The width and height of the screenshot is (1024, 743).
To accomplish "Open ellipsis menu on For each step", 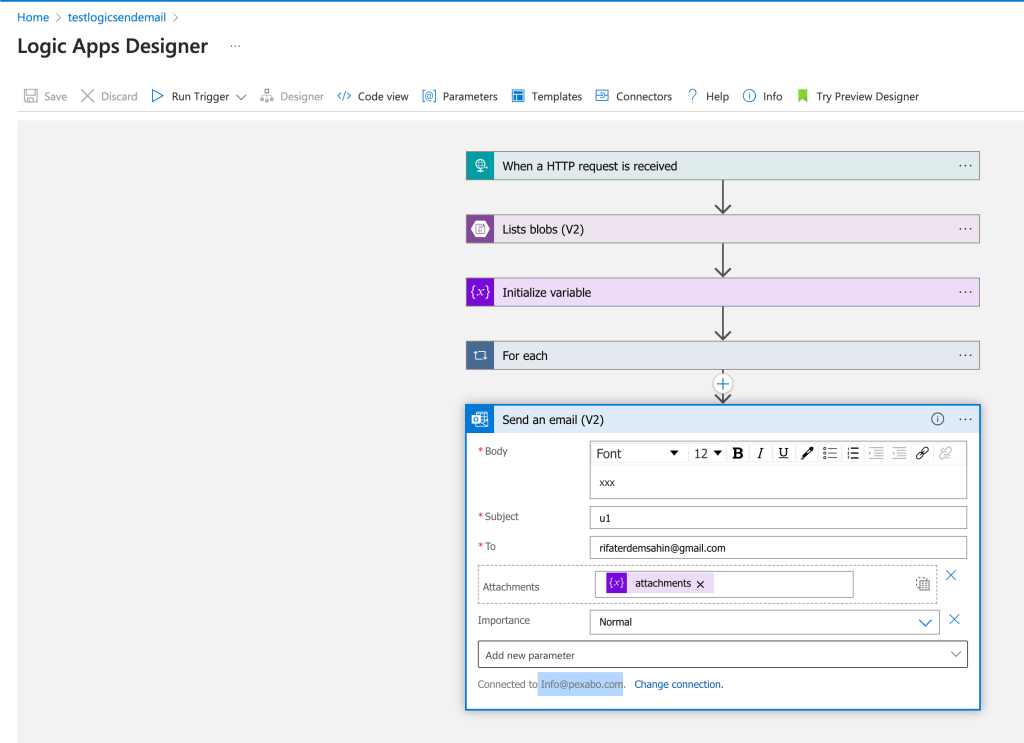I will click(965, 355).
